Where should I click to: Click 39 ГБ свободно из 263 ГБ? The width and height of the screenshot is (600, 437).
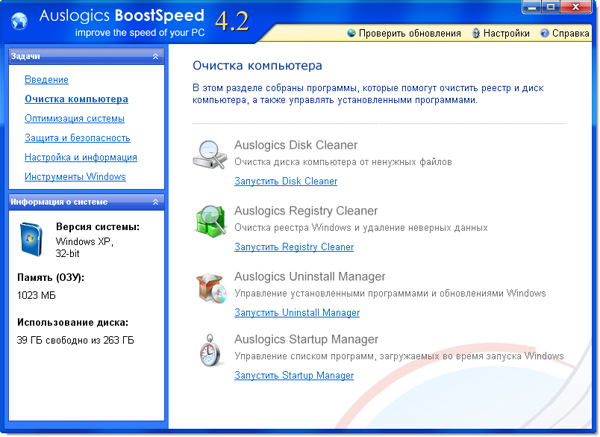coord(75,340)
